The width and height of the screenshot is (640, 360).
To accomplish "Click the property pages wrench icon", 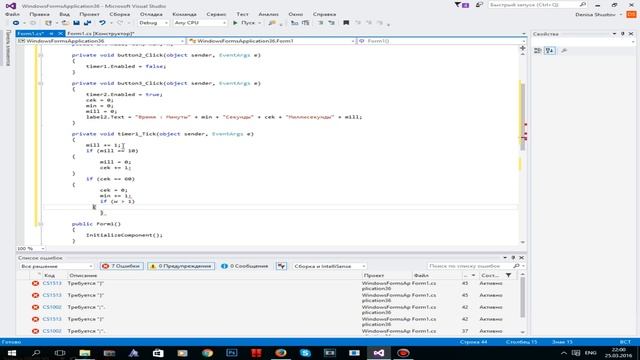I will pos(564,51).
